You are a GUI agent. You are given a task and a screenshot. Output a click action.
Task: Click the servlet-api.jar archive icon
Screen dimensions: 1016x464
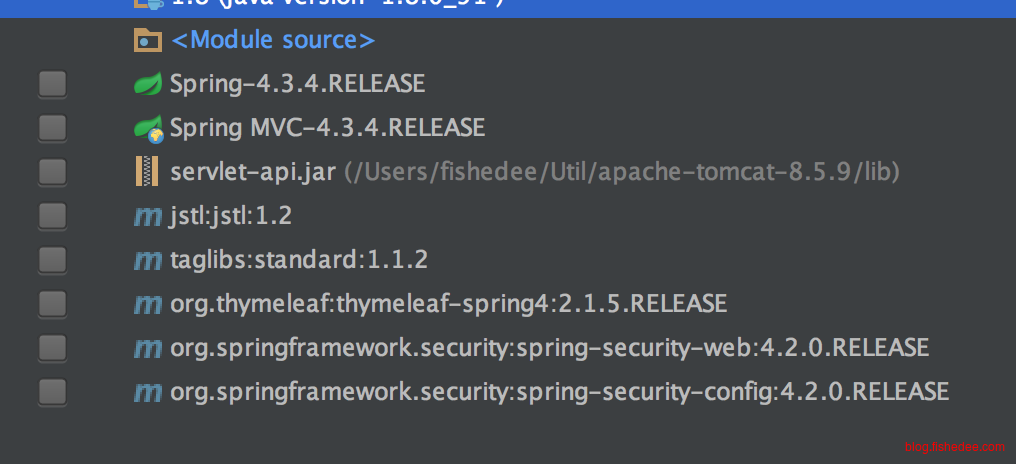coord(147,172)
